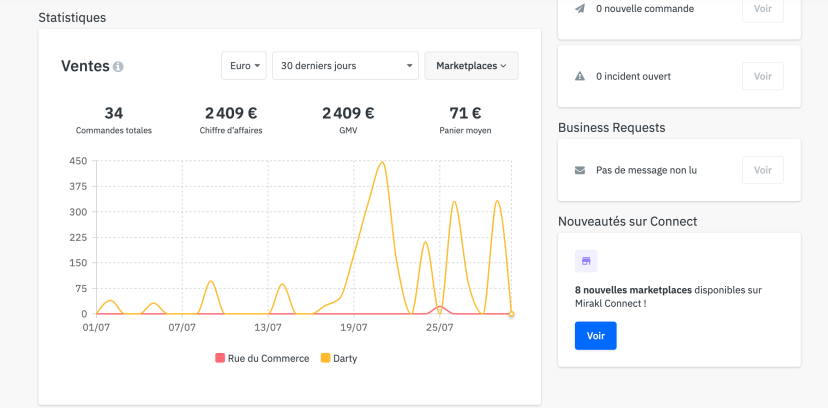Open the Euro currency dropdown
This screenshot has width=828, height=408.
point(244,66)
